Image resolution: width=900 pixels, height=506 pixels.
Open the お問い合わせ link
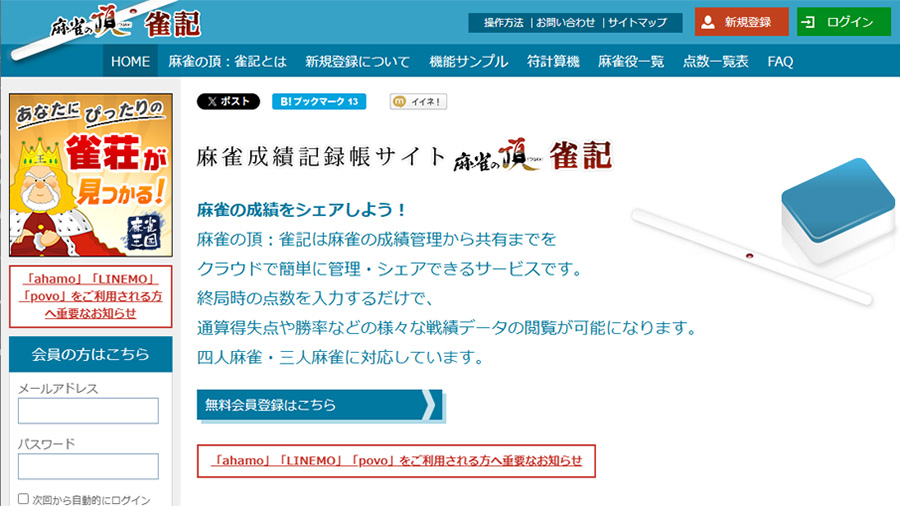[x=565, y=22]
